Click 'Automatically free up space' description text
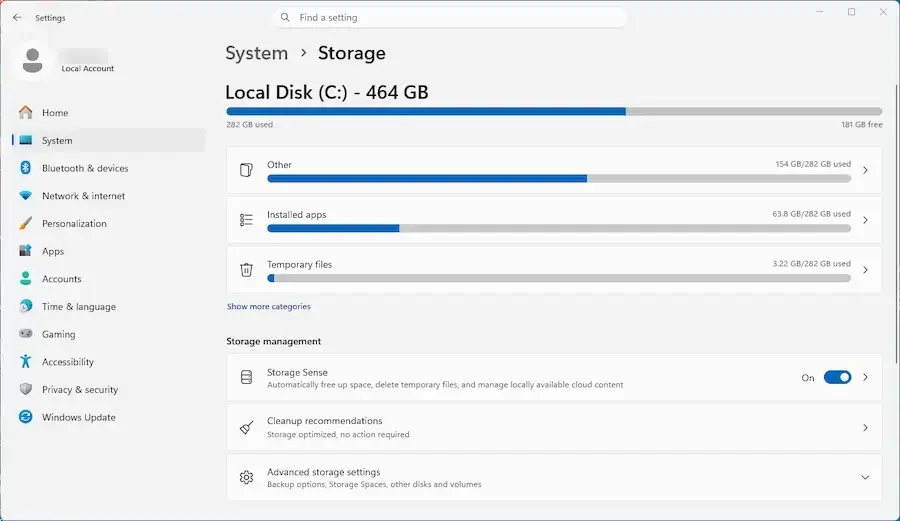Viewport: 900px width, 521px height. click(445, 384)
